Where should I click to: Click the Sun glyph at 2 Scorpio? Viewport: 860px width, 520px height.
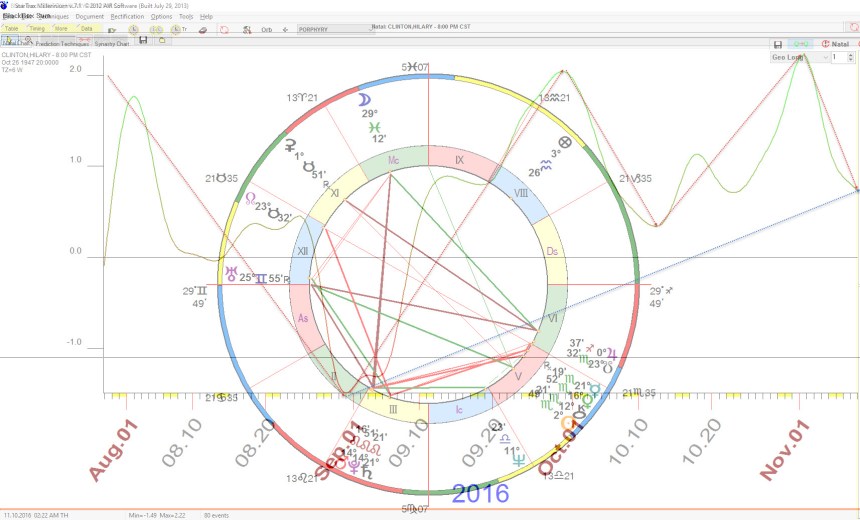point(568,423)
